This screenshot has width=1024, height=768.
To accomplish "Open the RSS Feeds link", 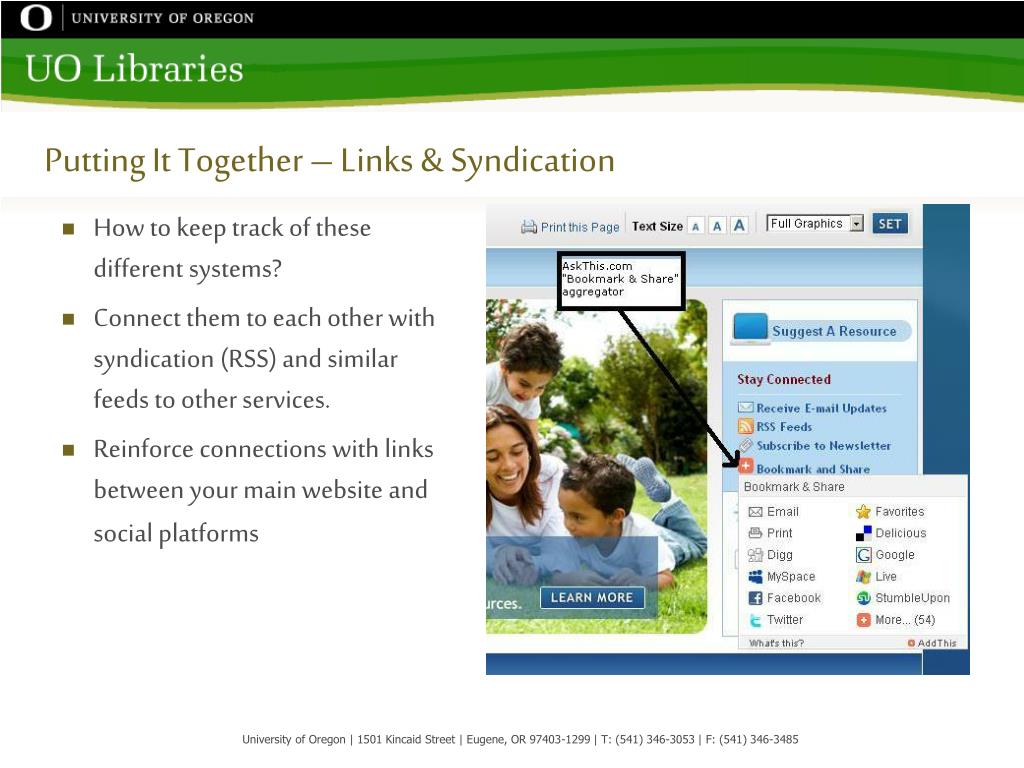I will [784, 427].
